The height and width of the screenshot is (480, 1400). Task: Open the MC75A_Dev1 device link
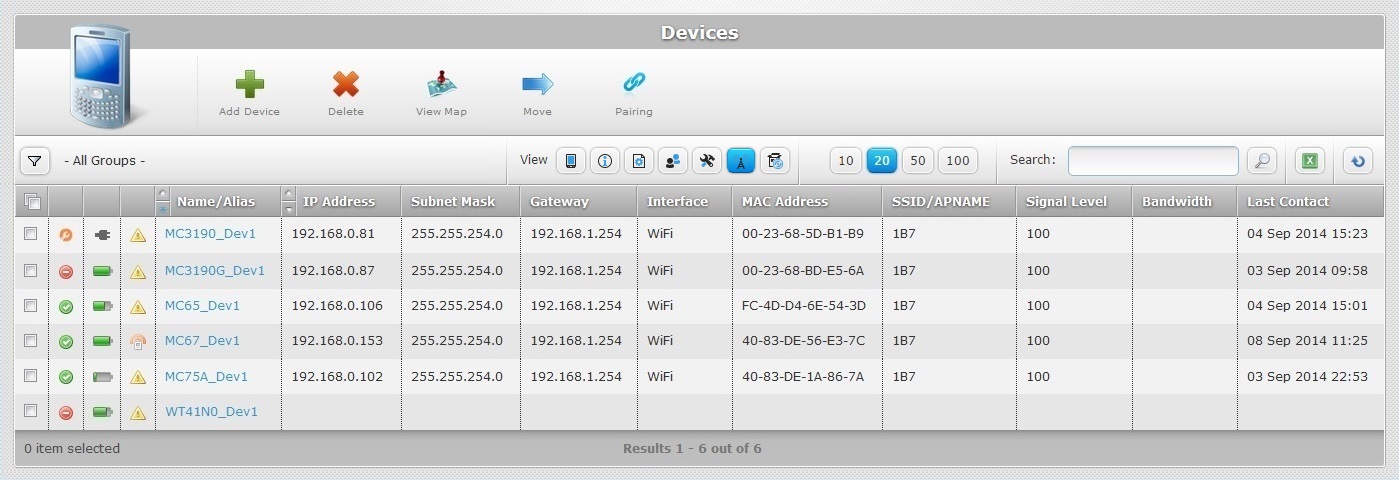(206, 377)
